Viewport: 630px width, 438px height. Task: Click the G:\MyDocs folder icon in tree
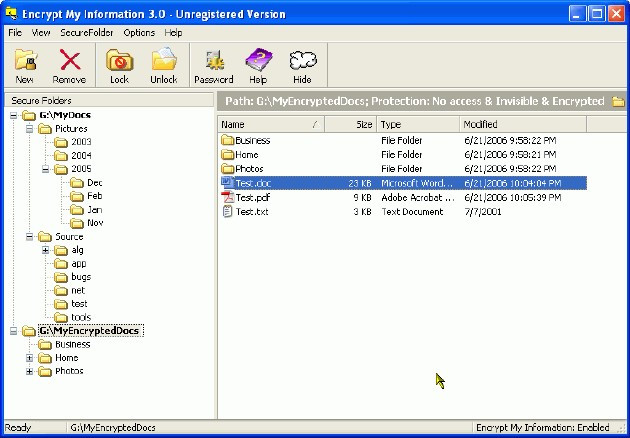point(29,116)
